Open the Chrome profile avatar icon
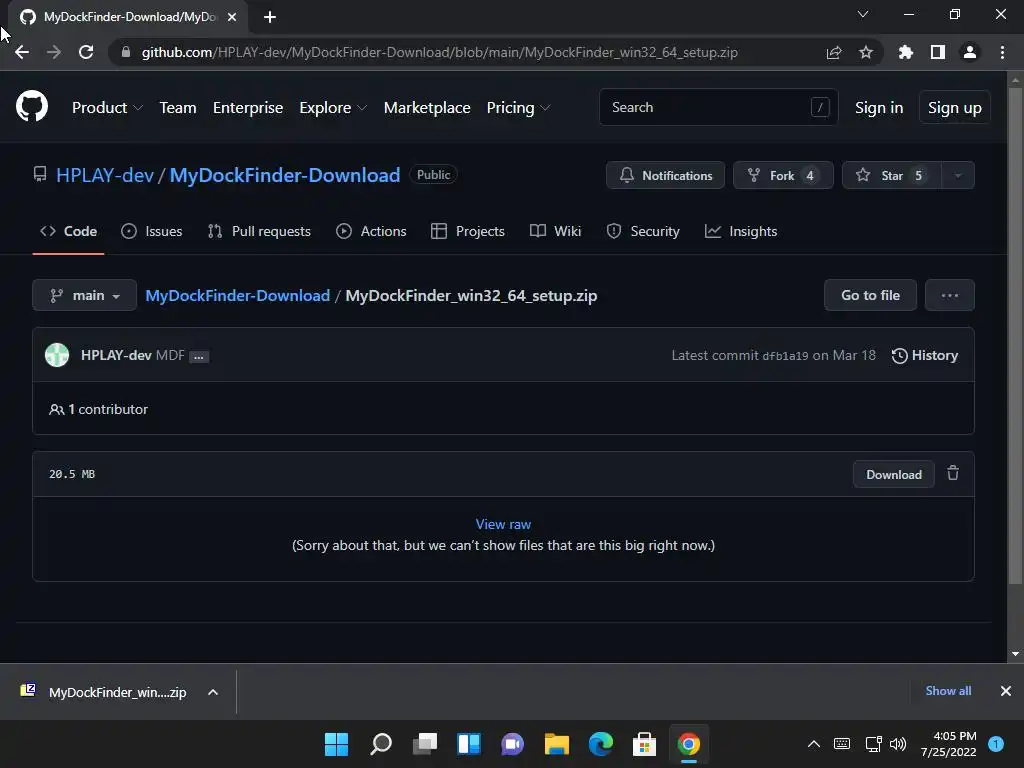 pyautogui.click(x=970, y=52)
